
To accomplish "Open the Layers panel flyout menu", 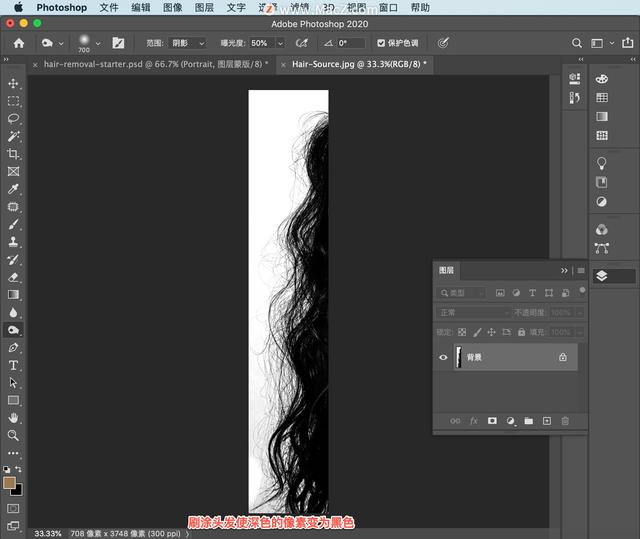I will [581, 271].
